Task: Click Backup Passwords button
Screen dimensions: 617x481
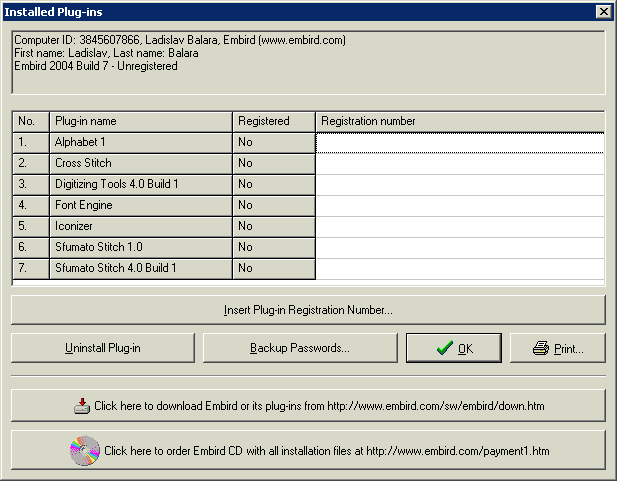Action: [300, 348]
